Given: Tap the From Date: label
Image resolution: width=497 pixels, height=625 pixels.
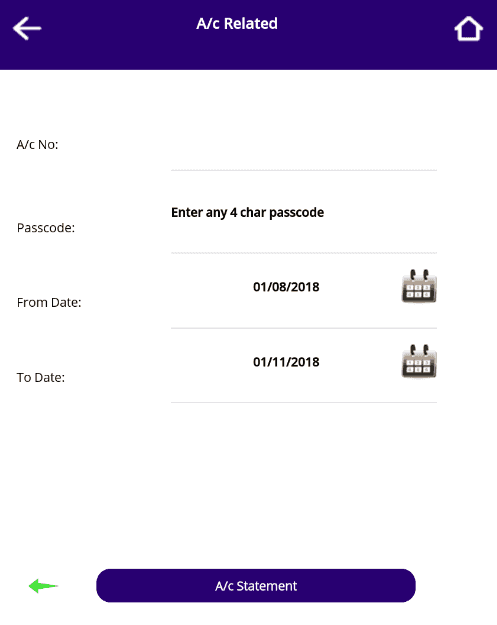Looking at the screenshot, I should tap(49, 303).
